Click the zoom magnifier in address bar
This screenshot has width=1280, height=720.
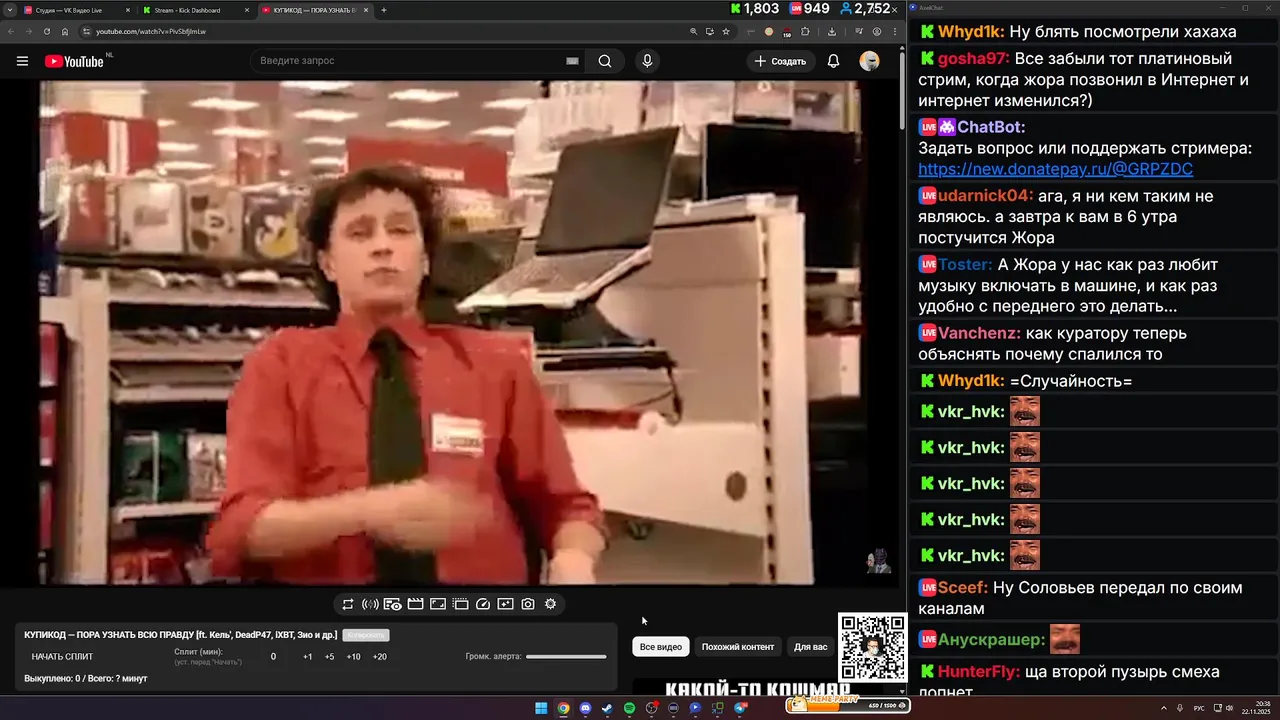694,31
